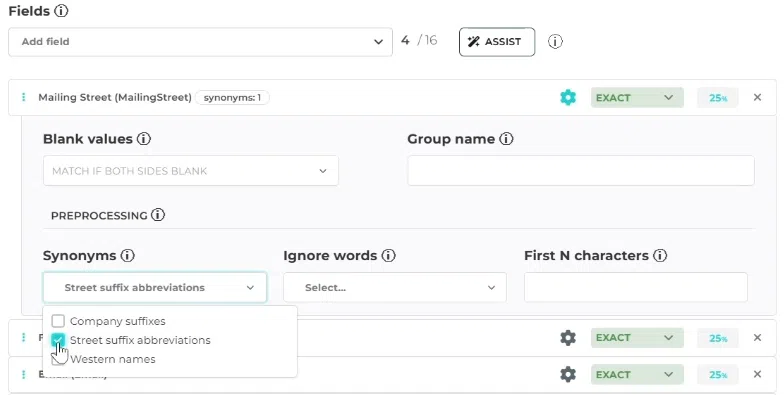
Task: Uncheck Street suffix abbreviations checkbox
Action: pos(58,340)
